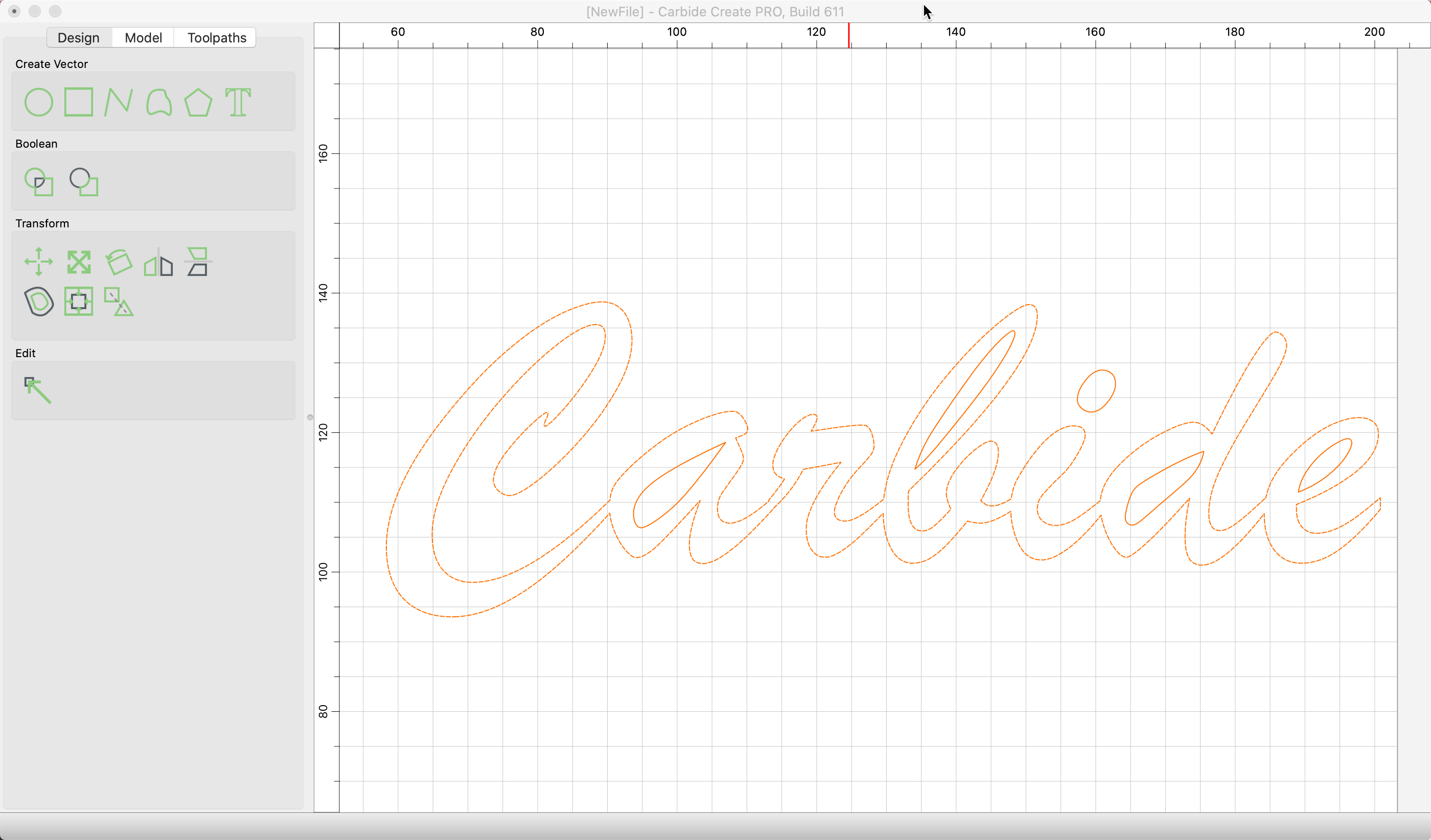Open the Text creation tool
This screenshot has width=1431, height=840.
pos(237,102)
